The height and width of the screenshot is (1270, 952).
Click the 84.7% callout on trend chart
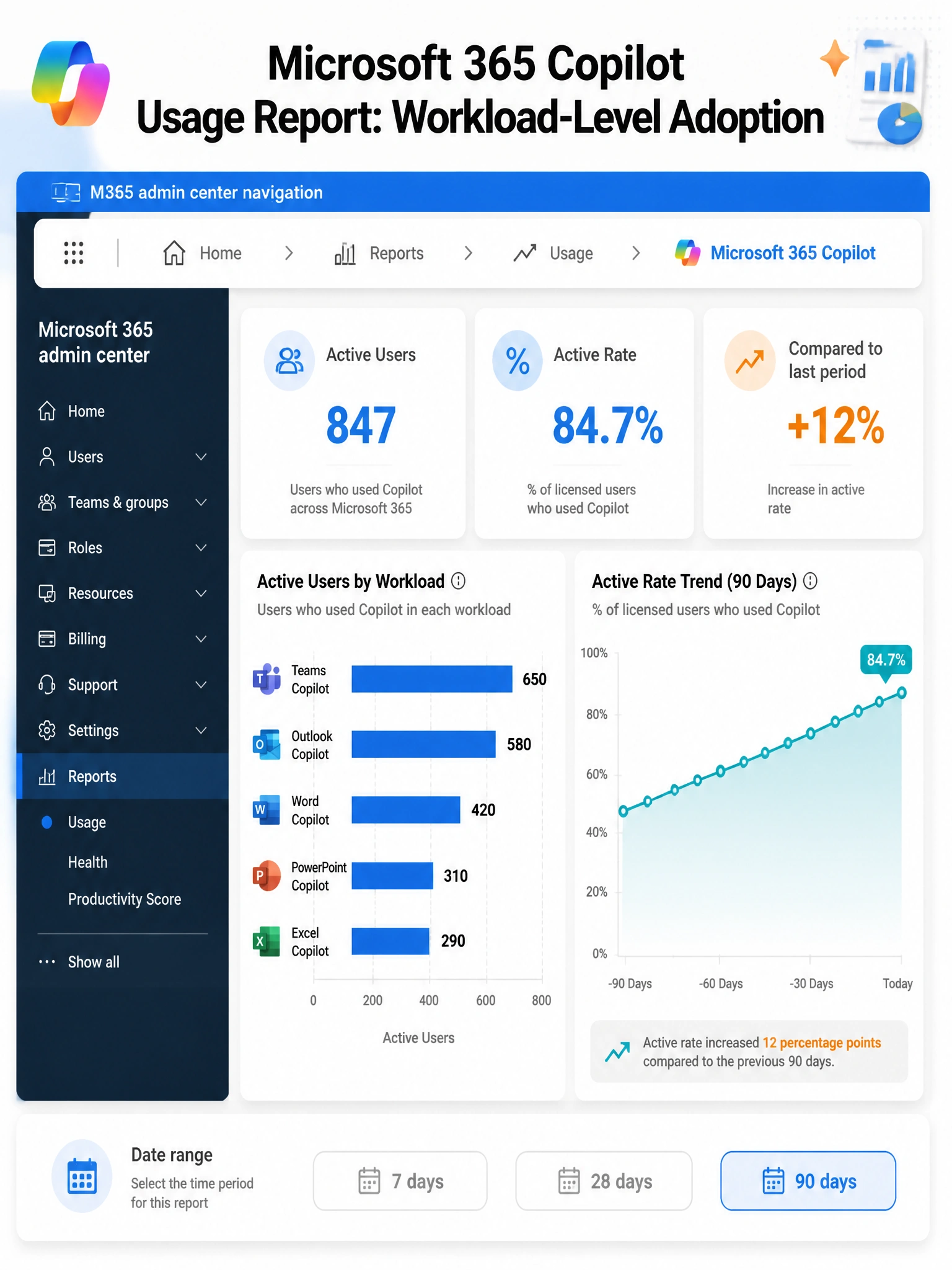coord(886,660)
